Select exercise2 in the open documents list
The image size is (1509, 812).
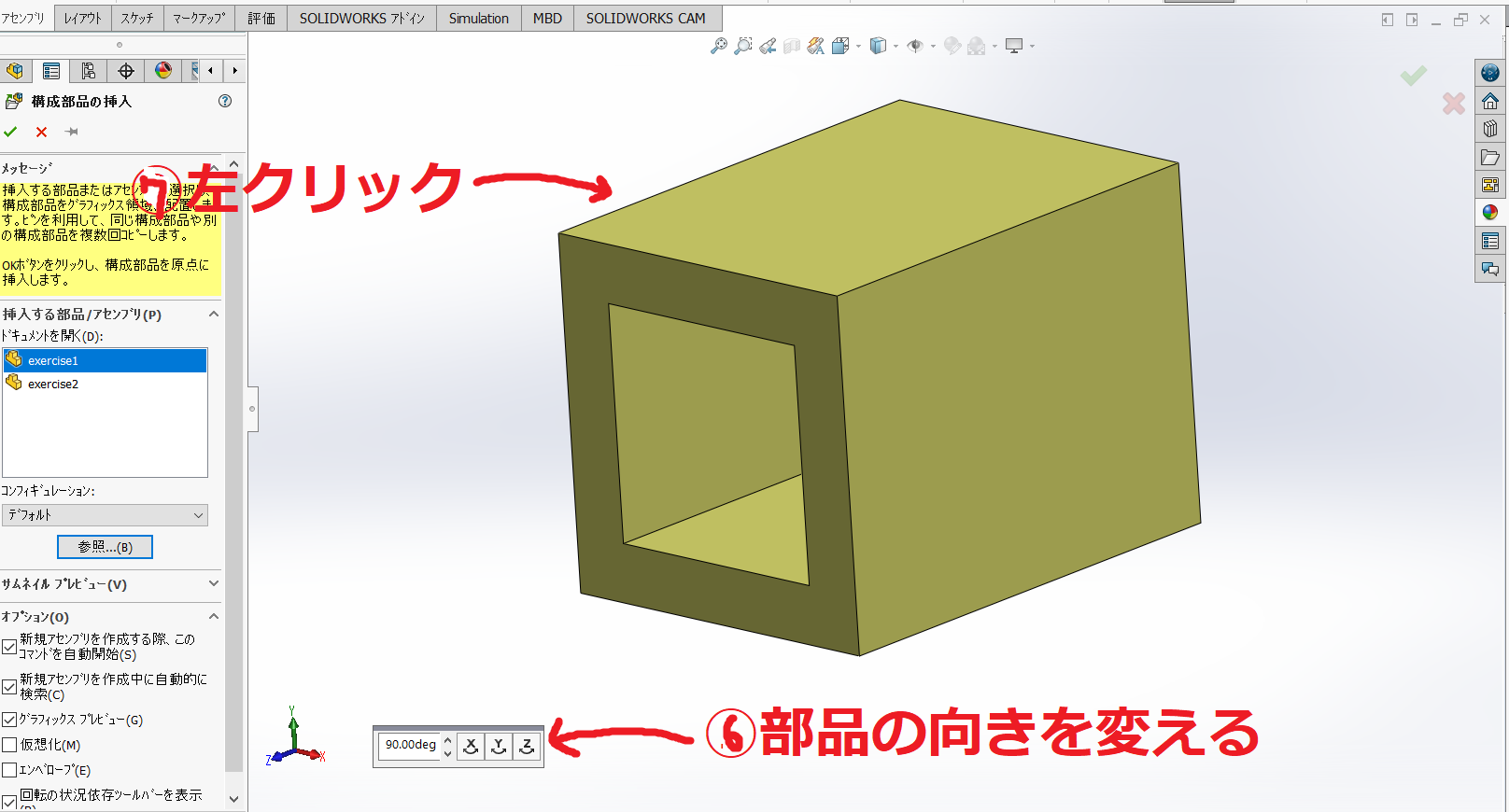(x=105, y=384)
